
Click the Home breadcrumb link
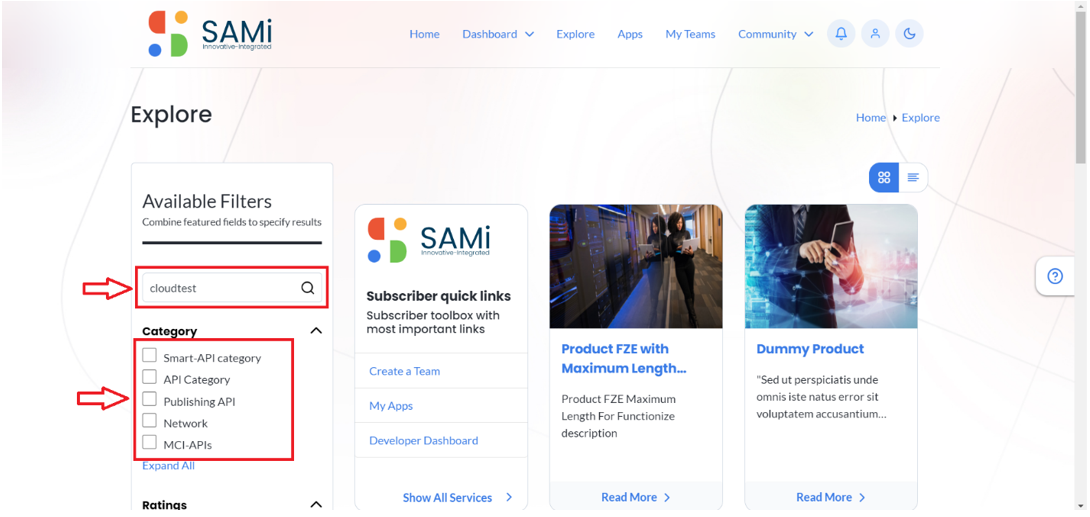[870, 117]
